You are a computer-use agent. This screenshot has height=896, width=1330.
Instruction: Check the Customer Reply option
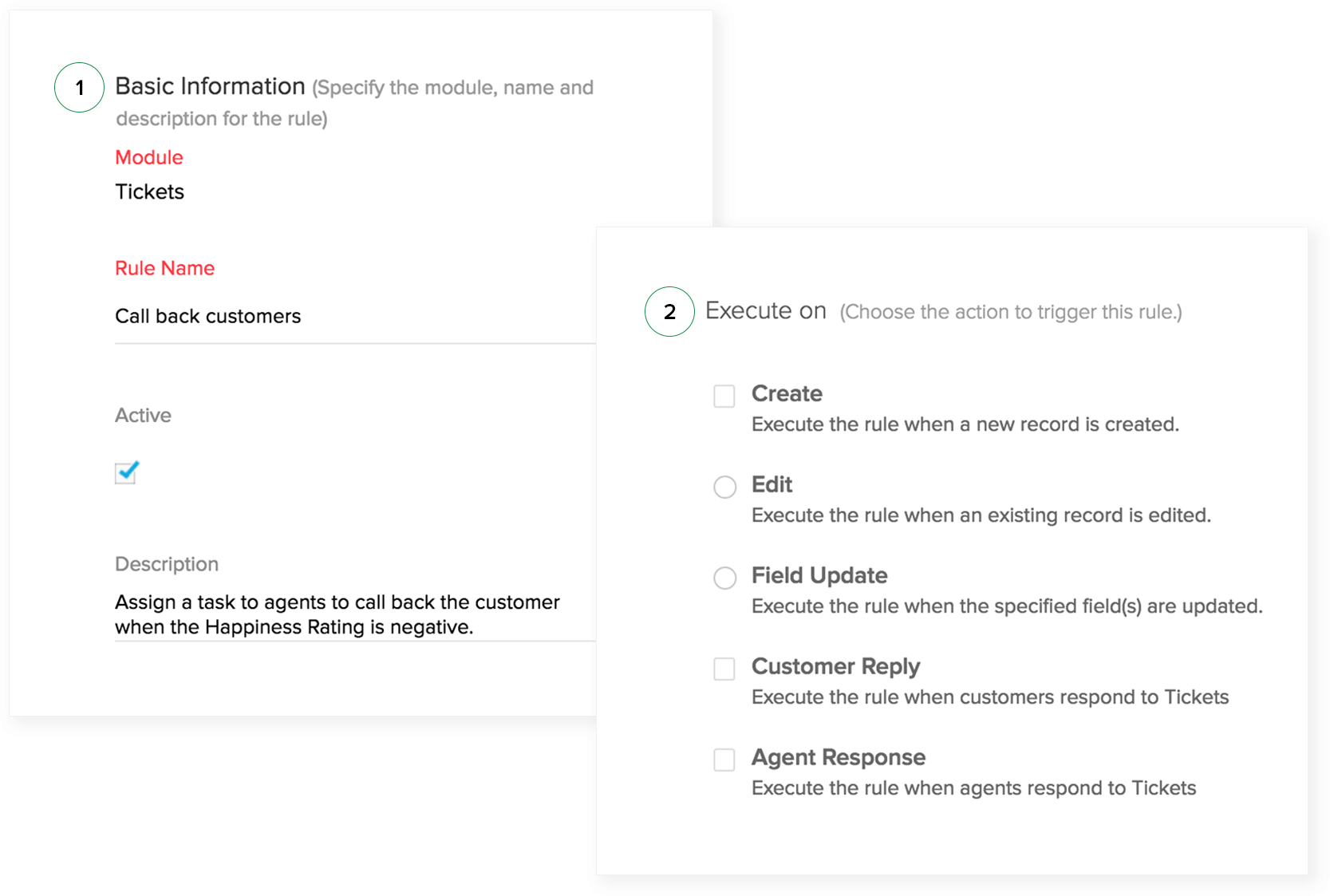724,669
